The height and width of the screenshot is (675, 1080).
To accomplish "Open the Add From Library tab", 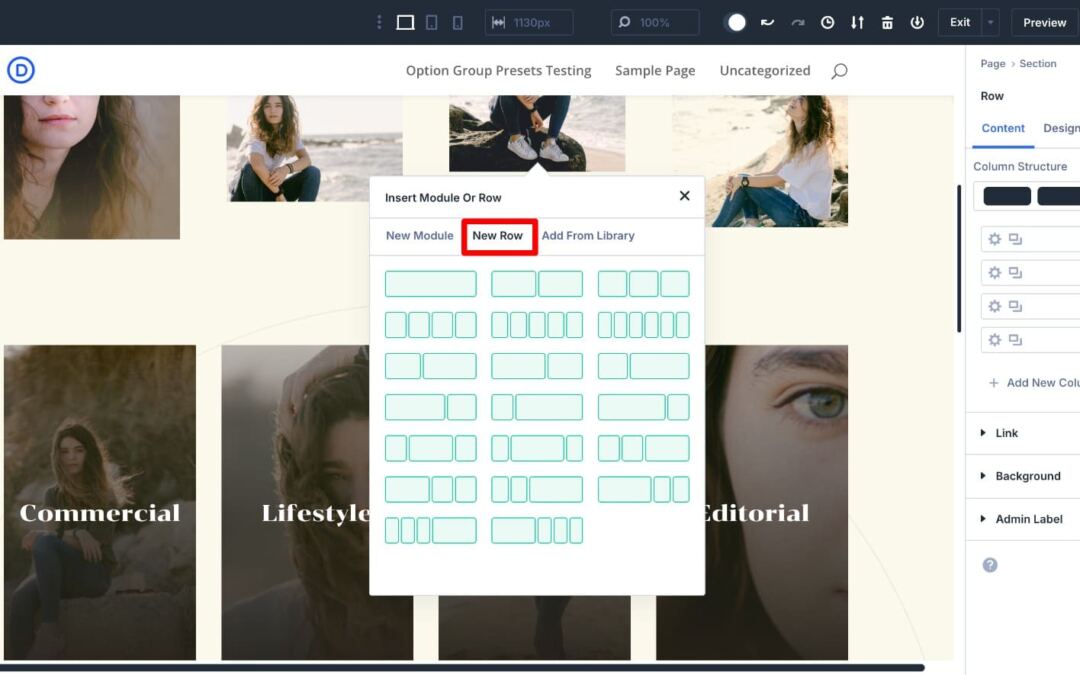I will coord(588,236).
